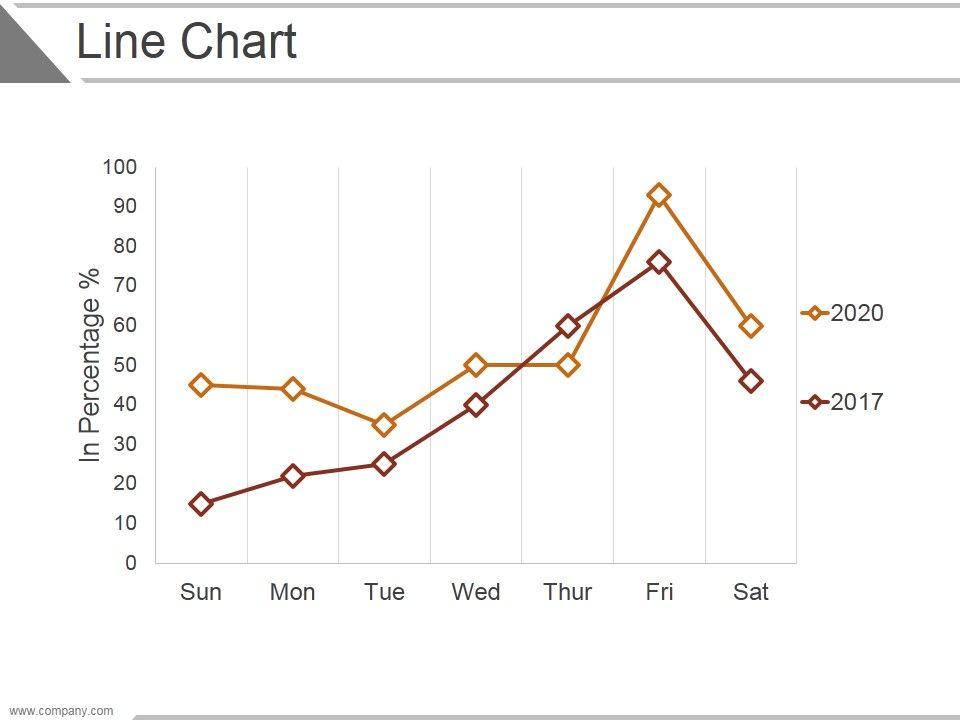Click the 2017 Thursday diamond marker
Screen dimensions: 960x720
click(x=568, y=325)
